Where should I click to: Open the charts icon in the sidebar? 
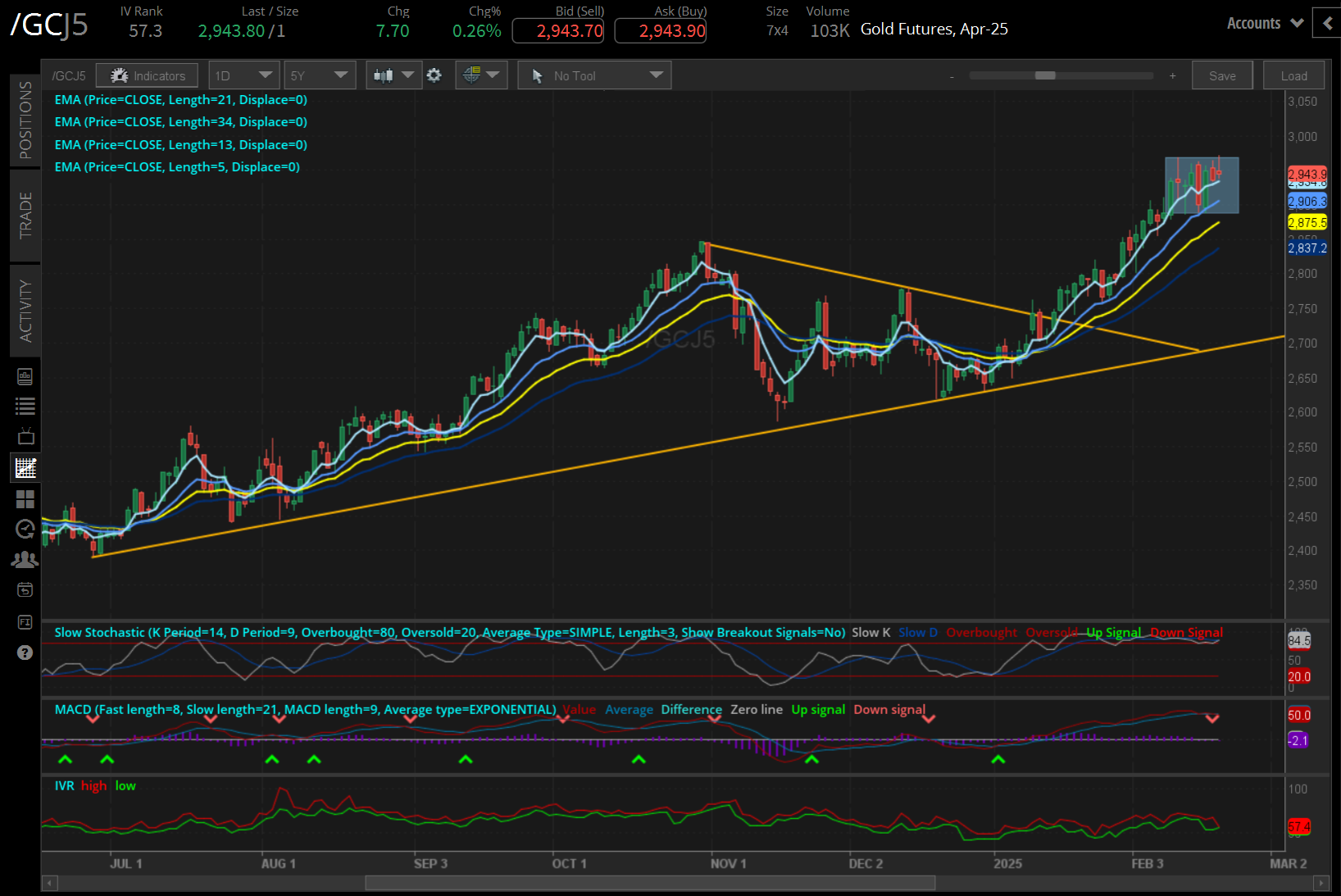pyautogui.click(x=25, y=468)
